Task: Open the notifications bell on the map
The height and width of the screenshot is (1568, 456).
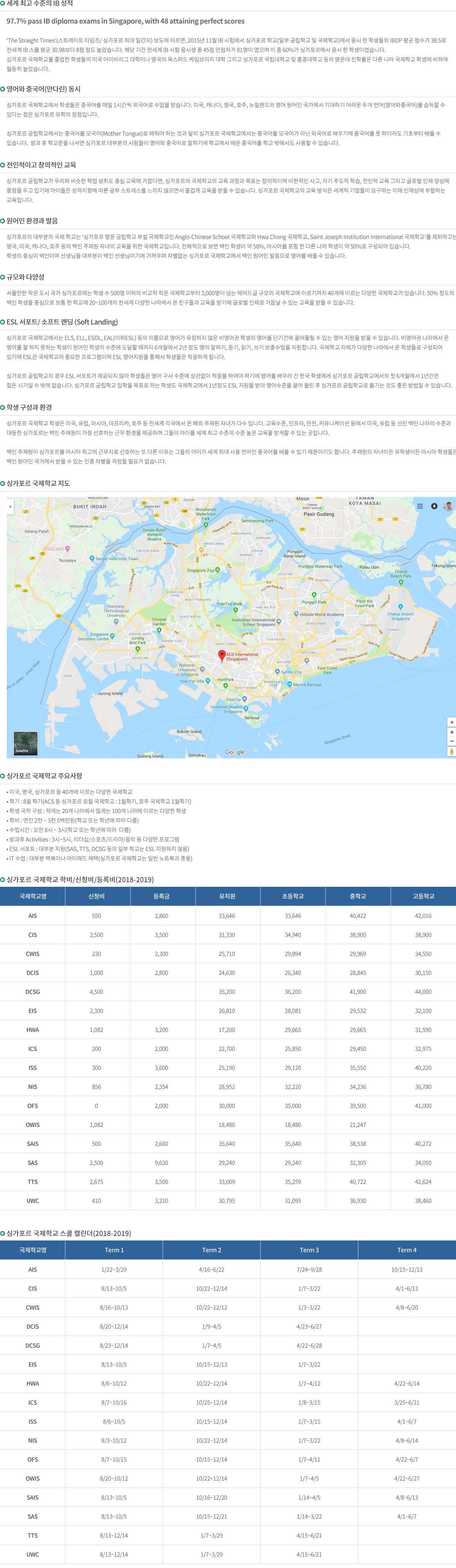Action: (434, 506)
